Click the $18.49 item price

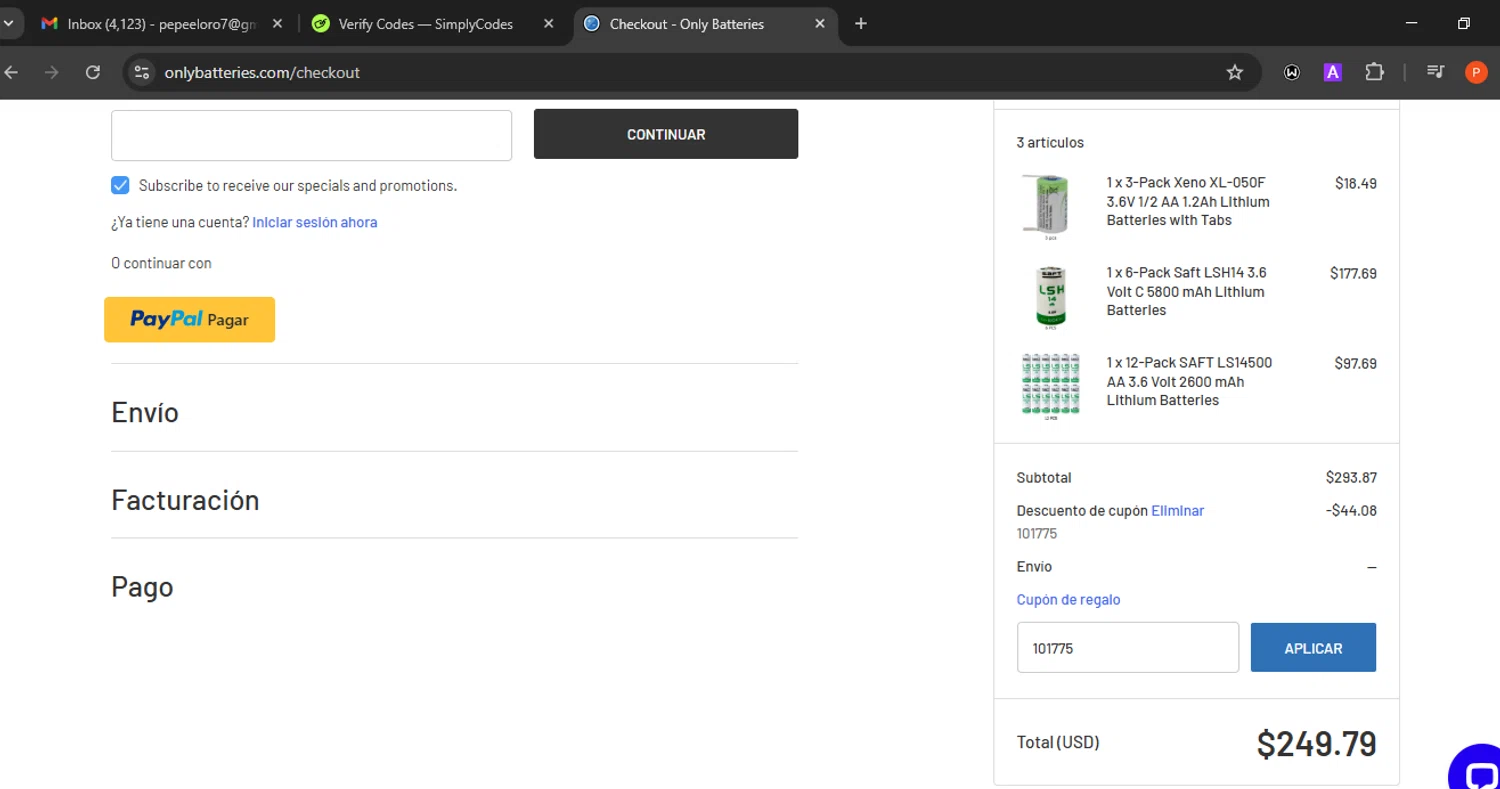pos(1356,183)
